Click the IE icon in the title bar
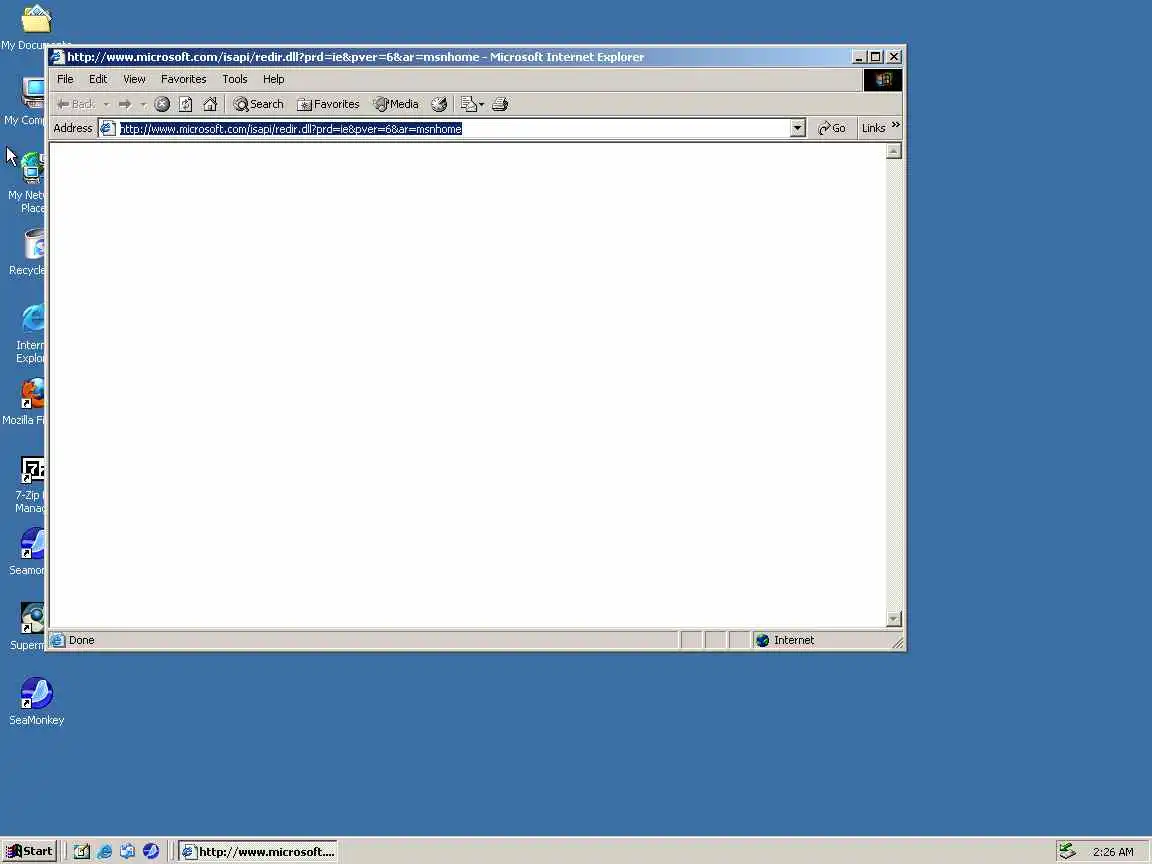This screenshot has height=864, width=1152. point(57,57)
